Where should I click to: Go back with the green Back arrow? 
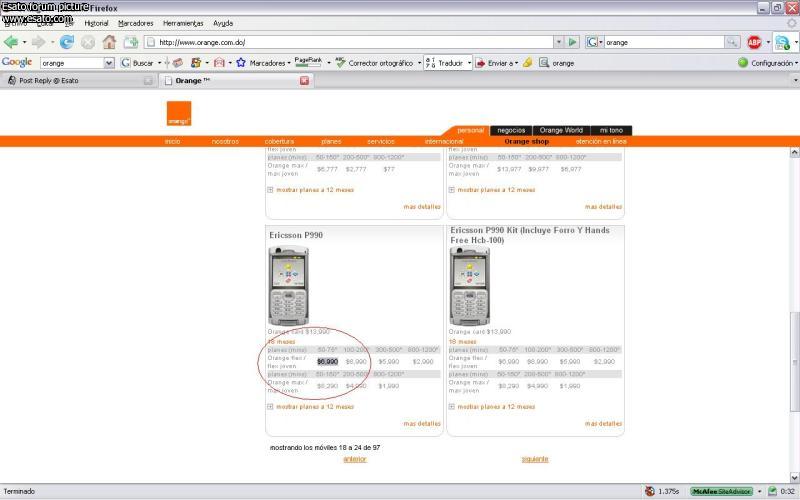pyautogui.click(x=11, y=42)
